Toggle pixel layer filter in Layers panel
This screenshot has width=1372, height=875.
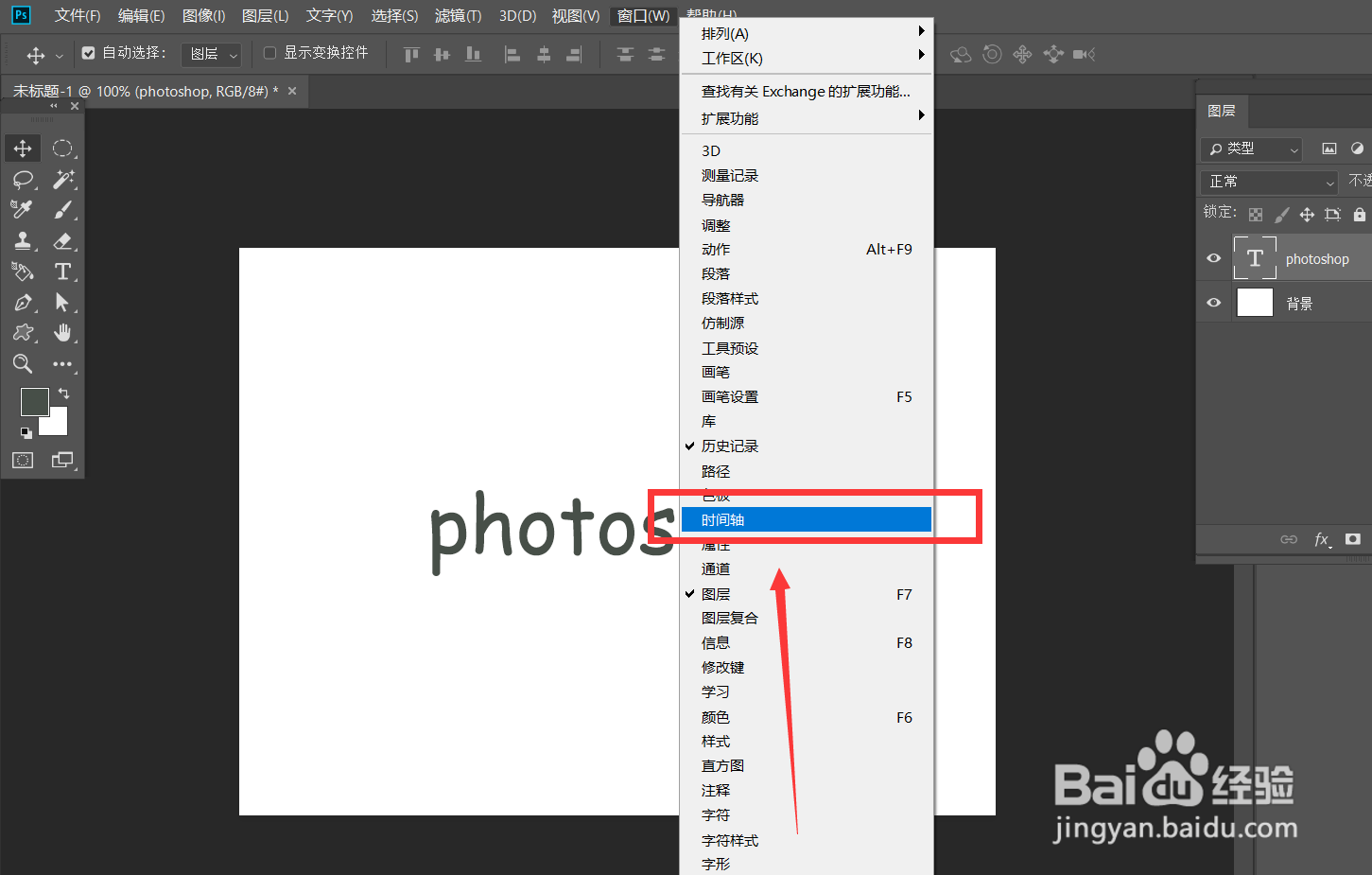click(1329, 149)
